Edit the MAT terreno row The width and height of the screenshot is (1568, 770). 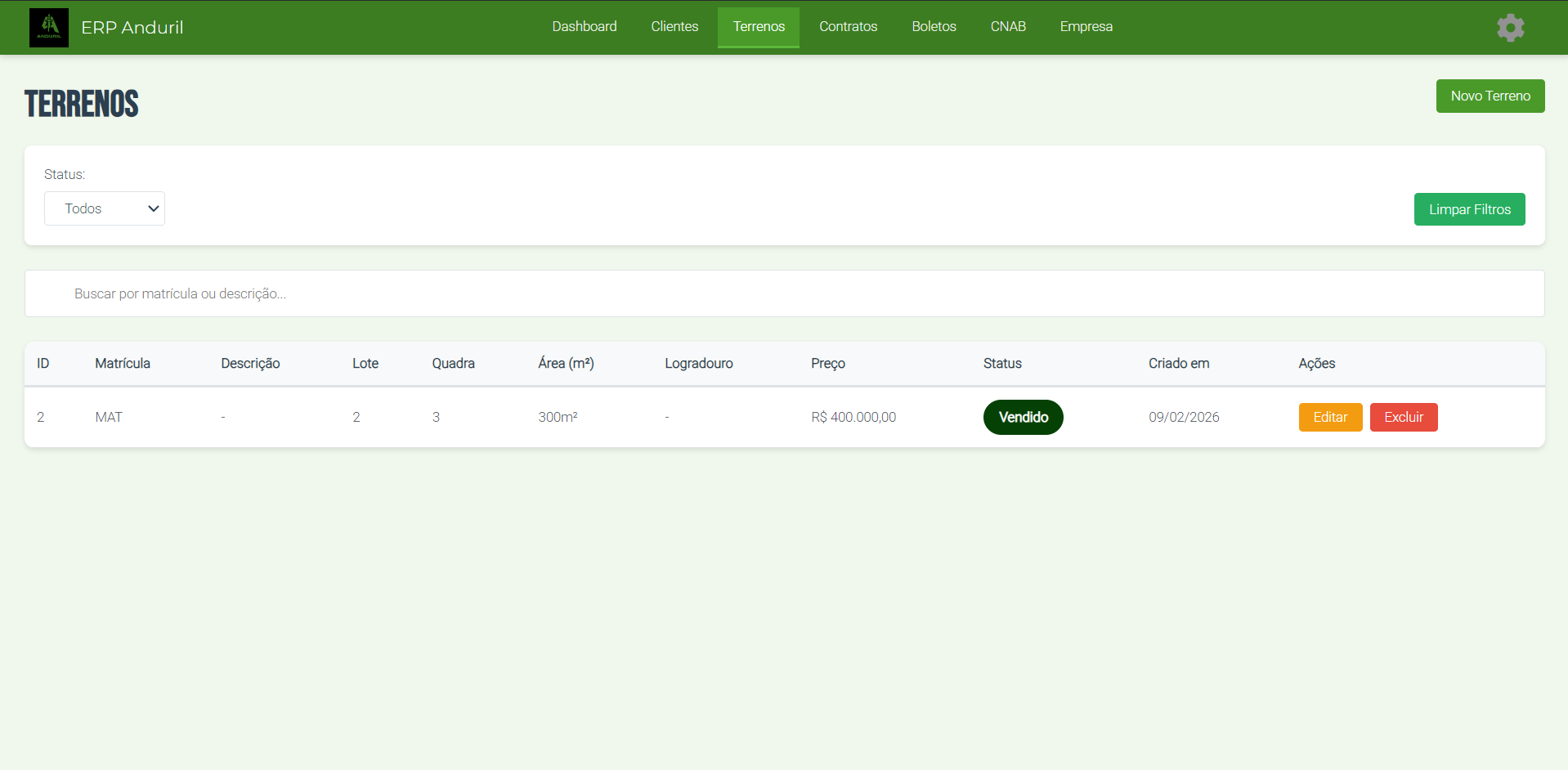tap(1329, 417)
